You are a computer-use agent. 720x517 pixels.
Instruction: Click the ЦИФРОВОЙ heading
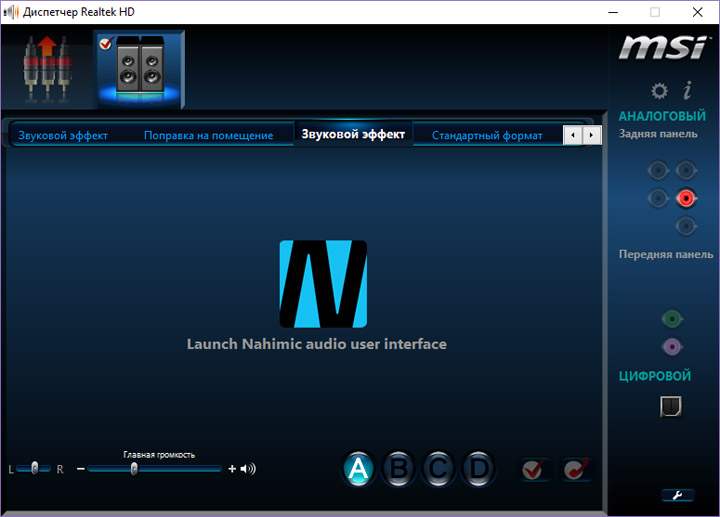[655, 376]
